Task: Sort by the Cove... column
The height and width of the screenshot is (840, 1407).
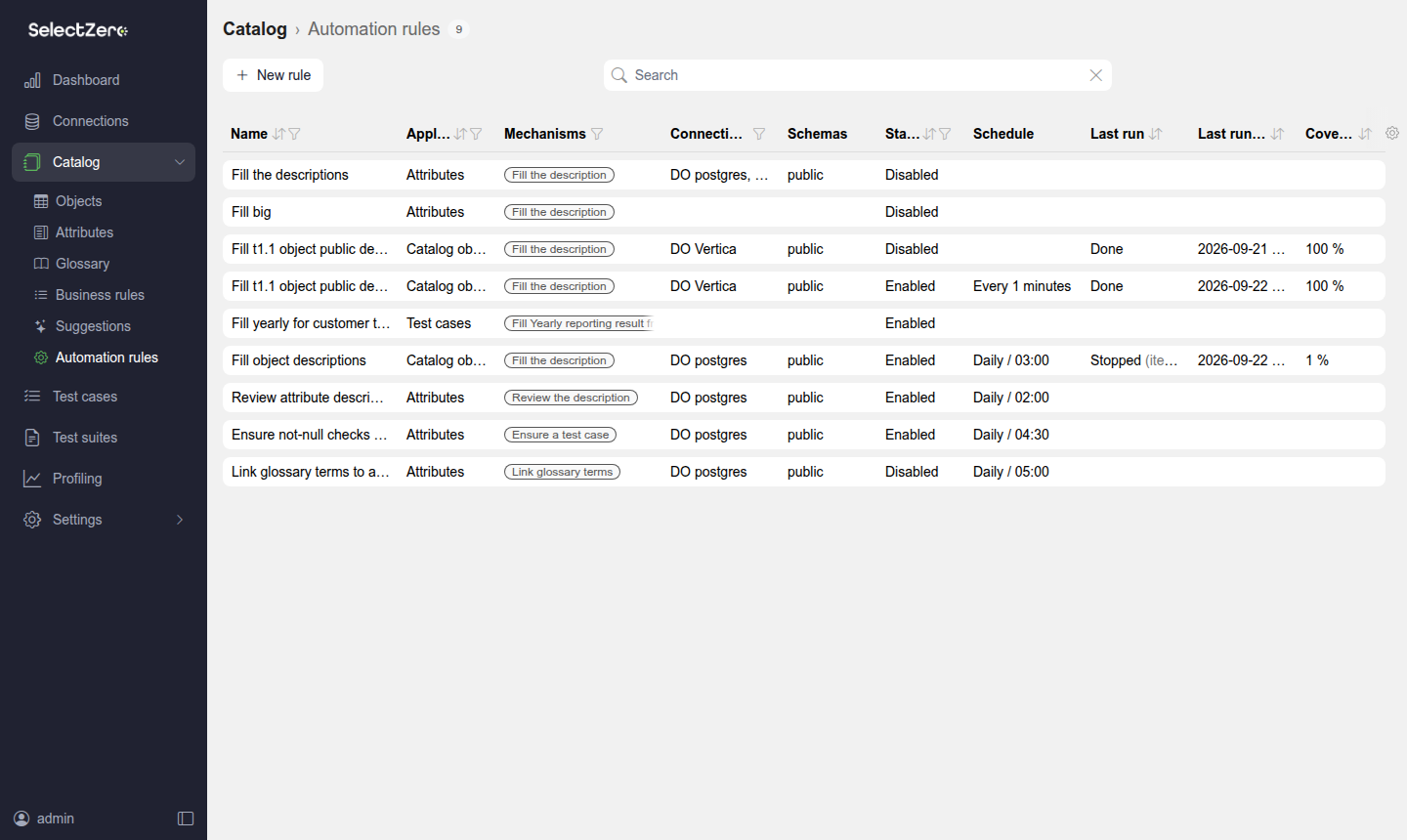Action: pos(1365,134)
